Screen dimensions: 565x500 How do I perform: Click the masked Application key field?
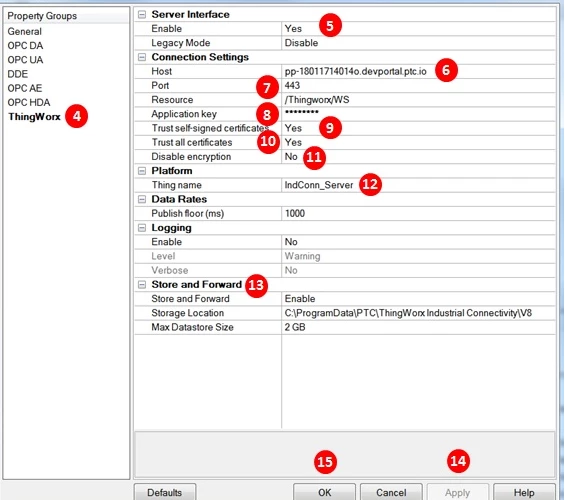pyautogui.click(x=418, y=114)
